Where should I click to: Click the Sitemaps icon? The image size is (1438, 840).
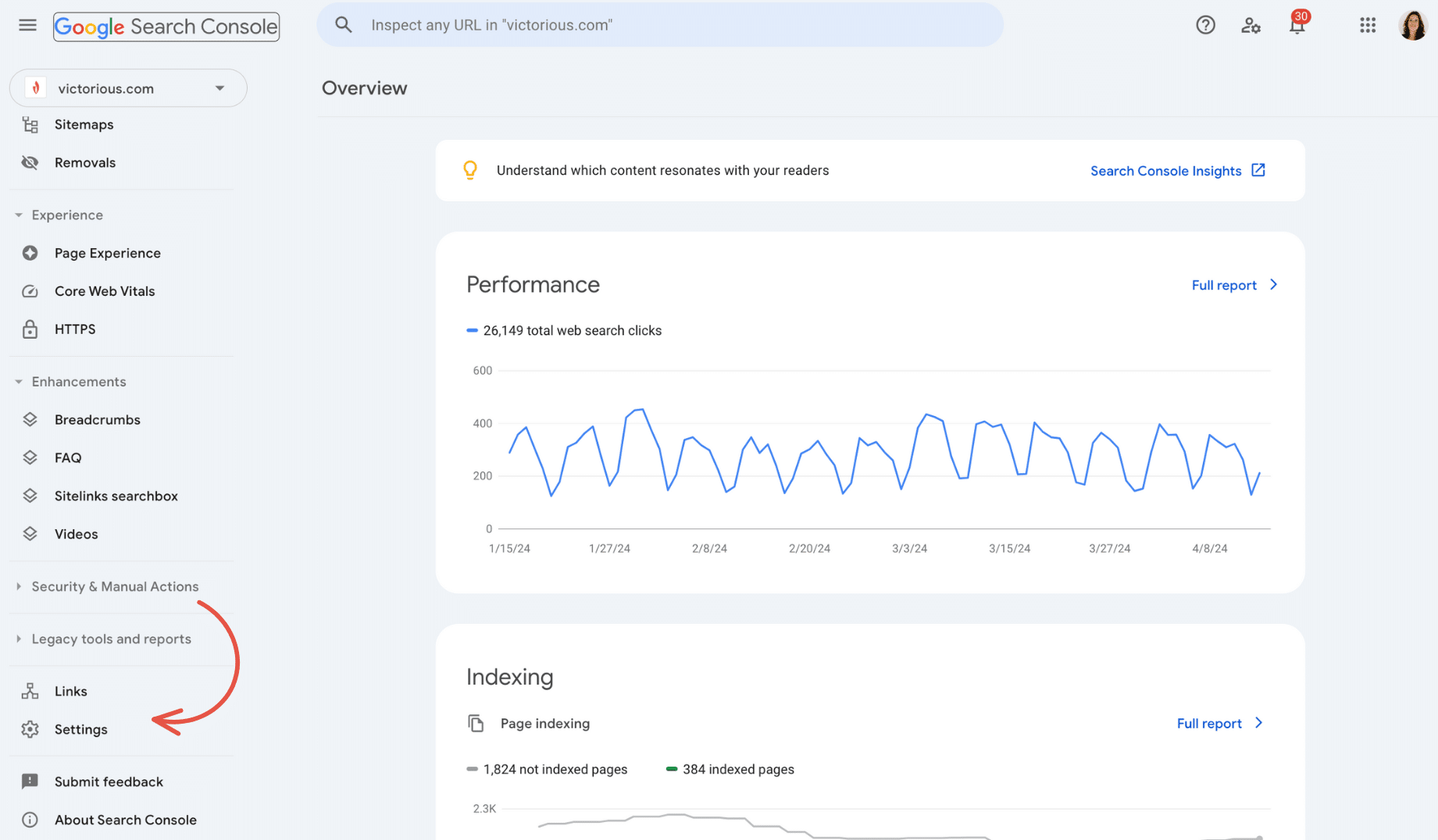[30, 125]
